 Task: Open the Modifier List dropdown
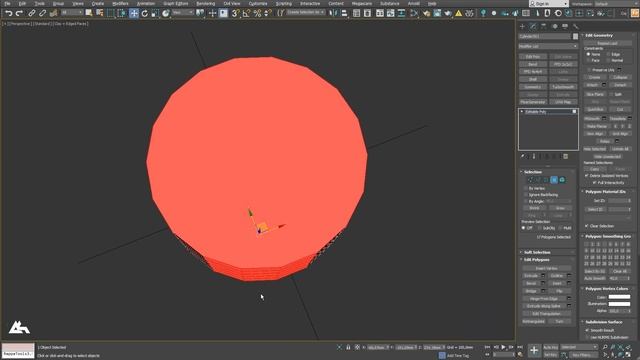point(548,46)
